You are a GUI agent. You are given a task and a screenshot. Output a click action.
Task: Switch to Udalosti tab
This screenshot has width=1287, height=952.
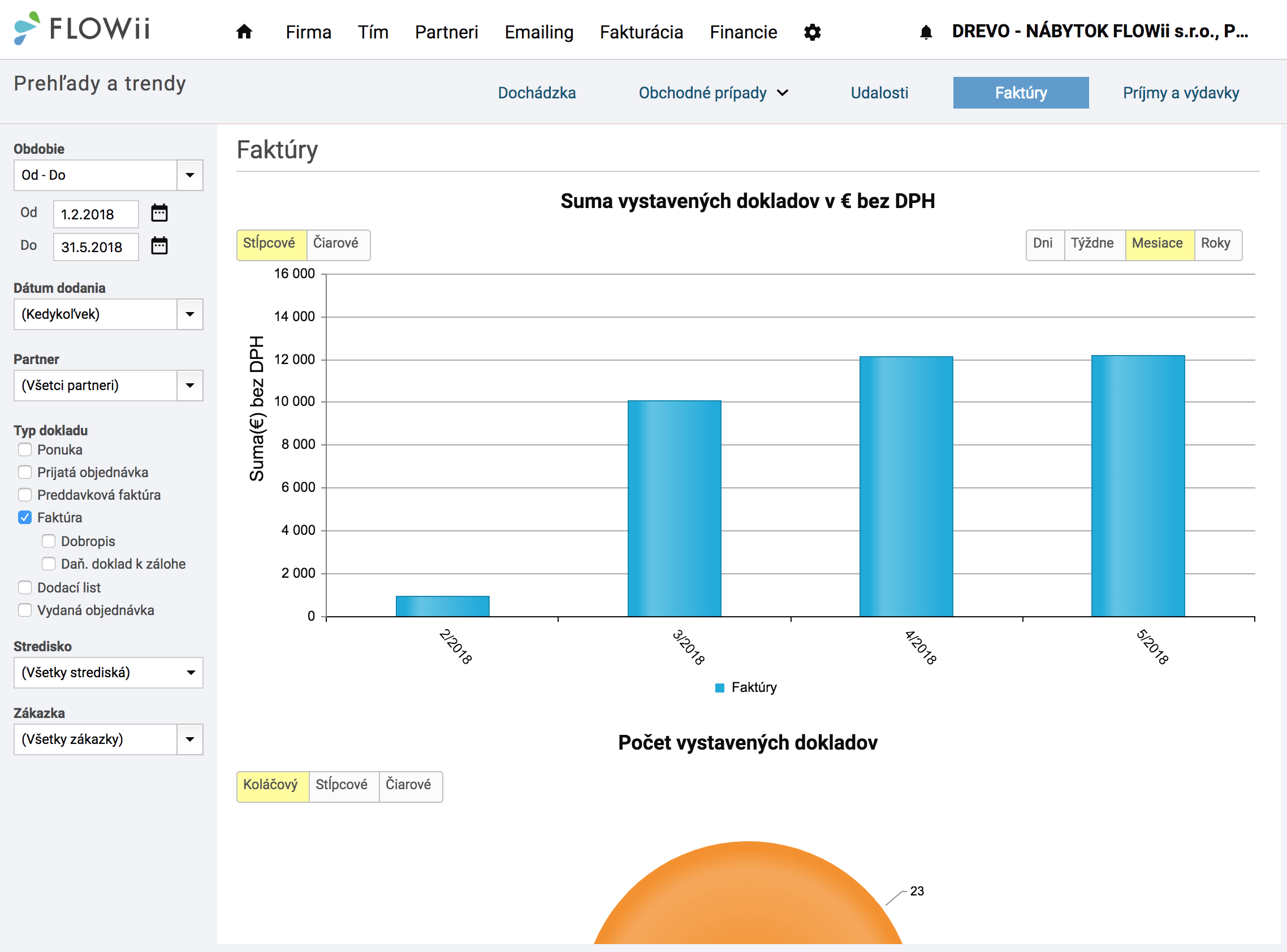[879, 93]
